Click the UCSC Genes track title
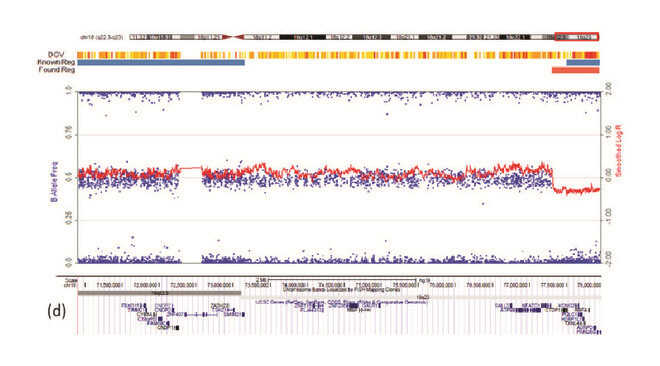 click(x=341, y=302)
